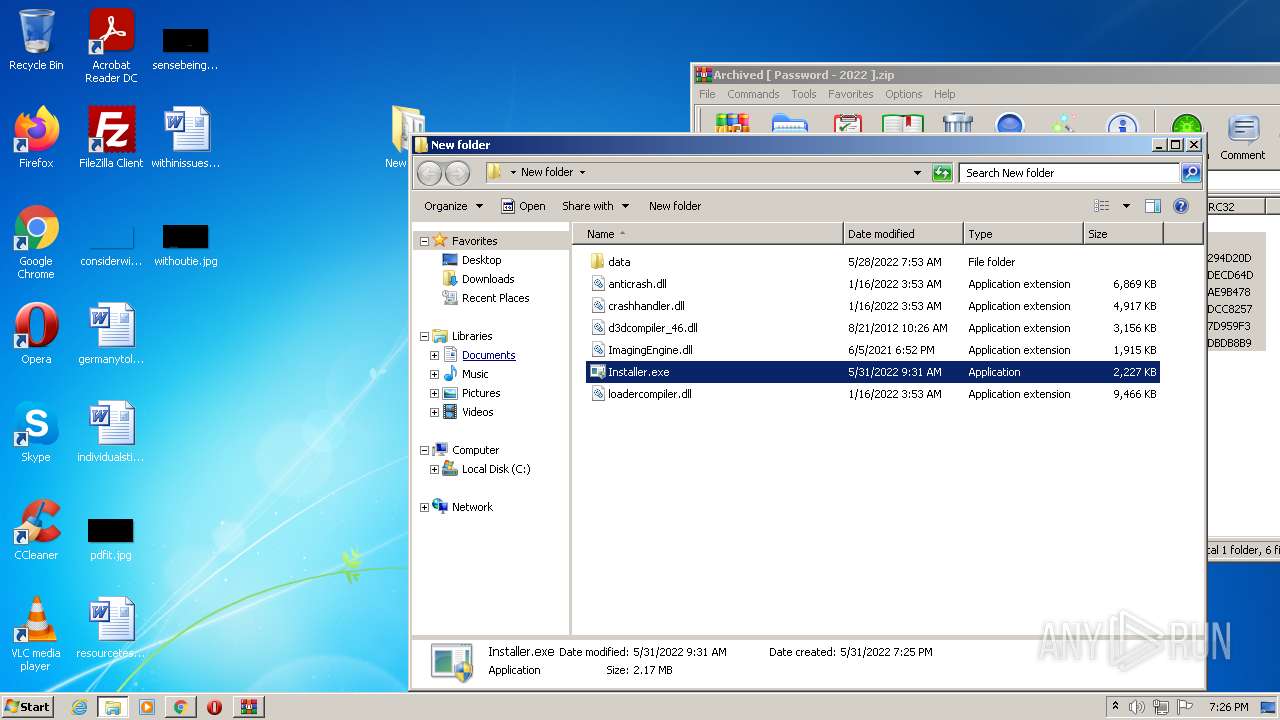1280x720 pixels.
Task: Open the Recycle Bin desktop icon
Action: pyautogui.click(x=36, y=40)
